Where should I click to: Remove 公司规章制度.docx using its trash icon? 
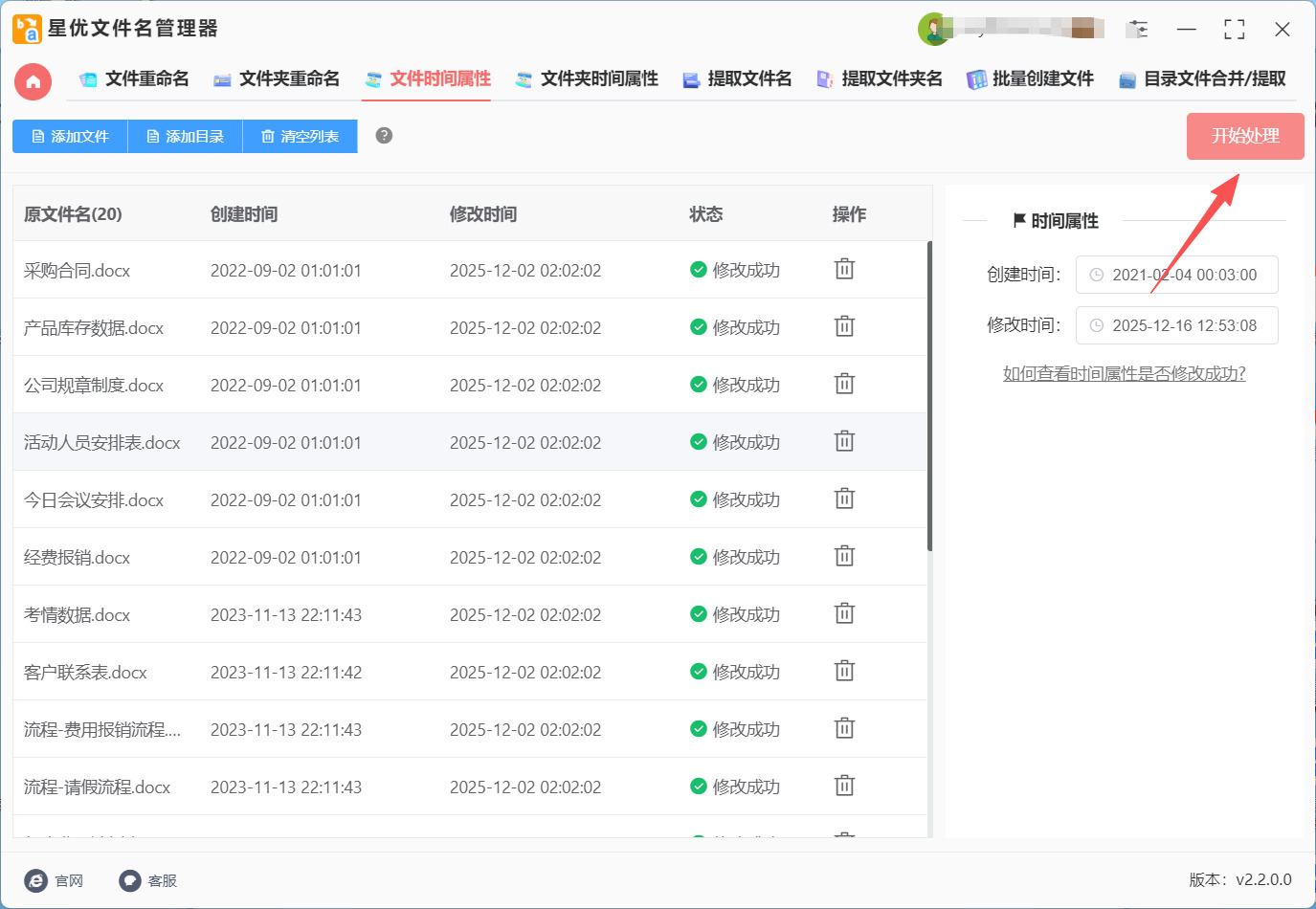point(844,385)
